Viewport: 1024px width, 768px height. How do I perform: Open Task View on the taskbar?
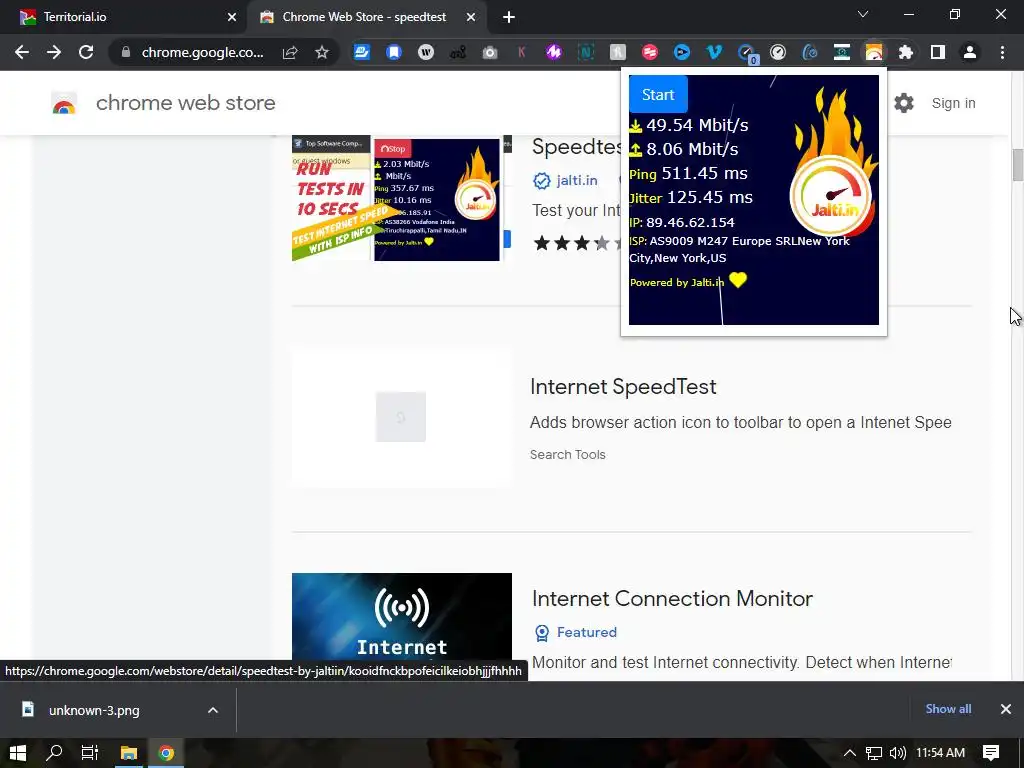[x=89, y=753]
